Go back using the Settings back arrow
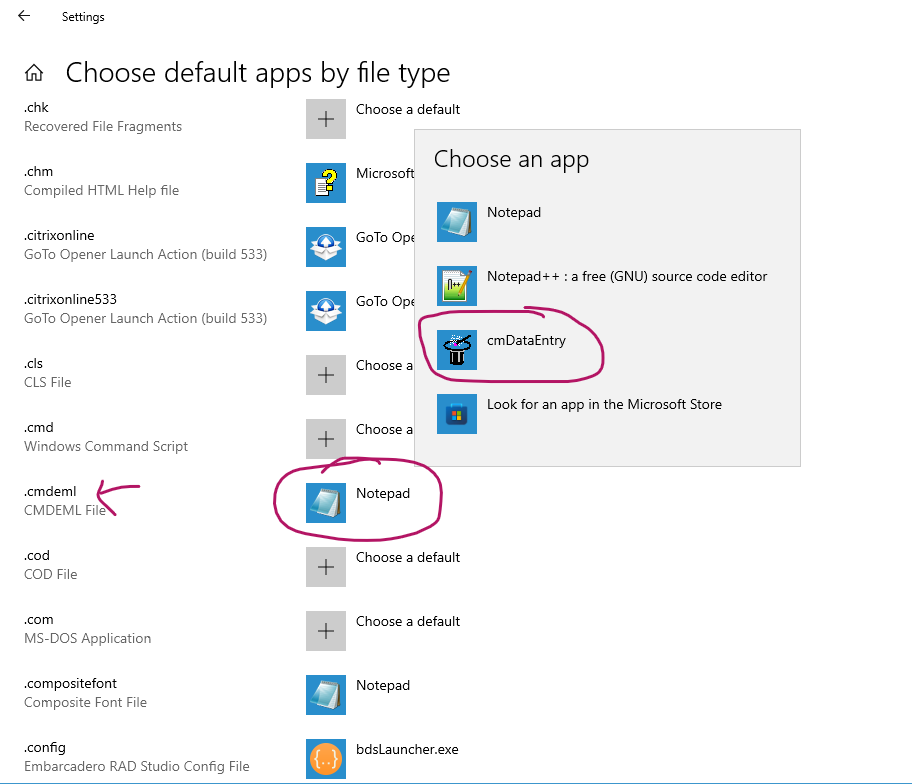Screen dimensions: 912x784 point(24,16)
